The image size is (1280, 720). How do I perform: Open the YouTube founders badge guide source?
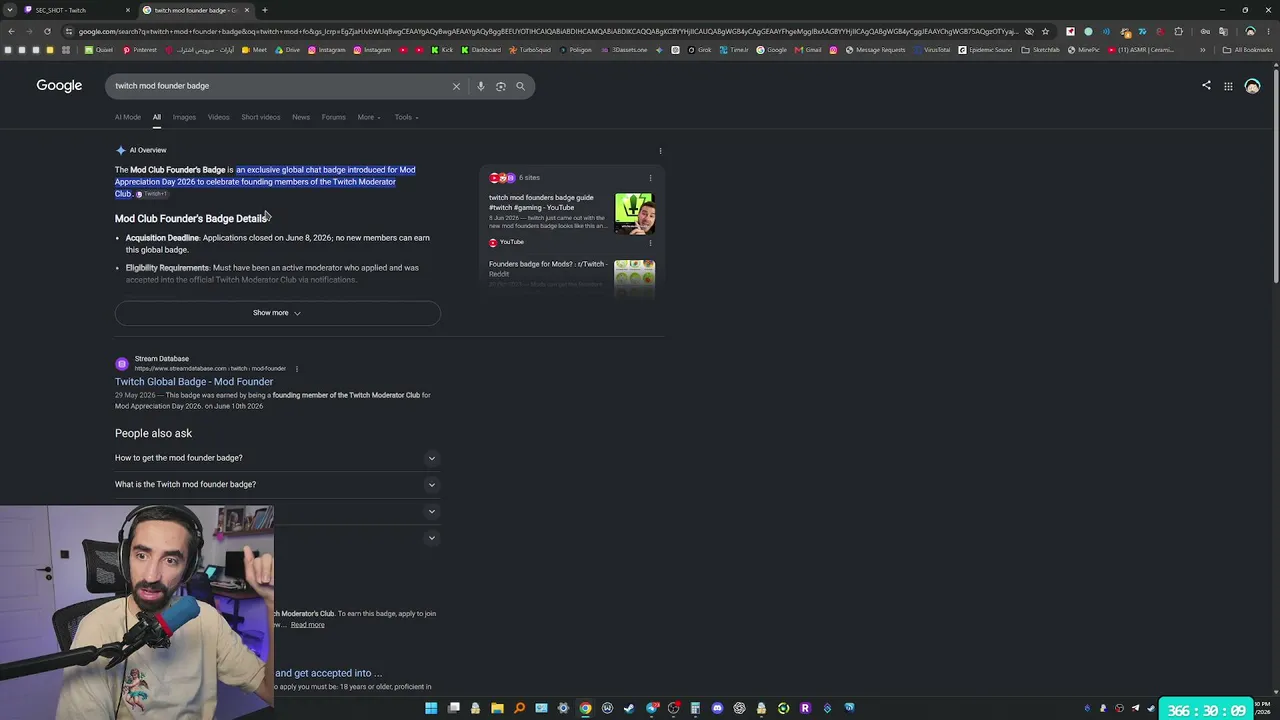[x=541, y=203]
